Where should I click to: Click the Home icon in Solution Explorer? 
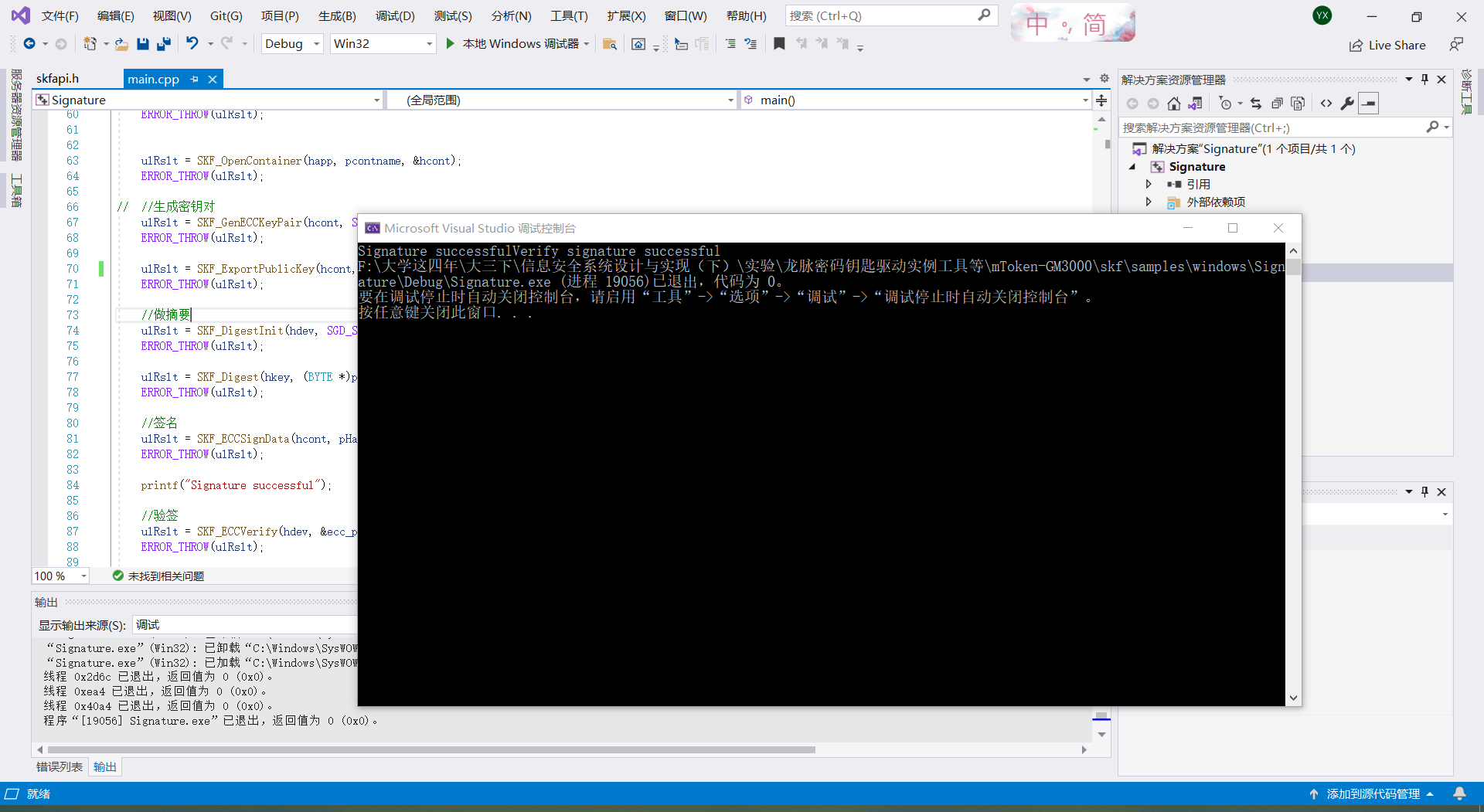(1174, 104)
